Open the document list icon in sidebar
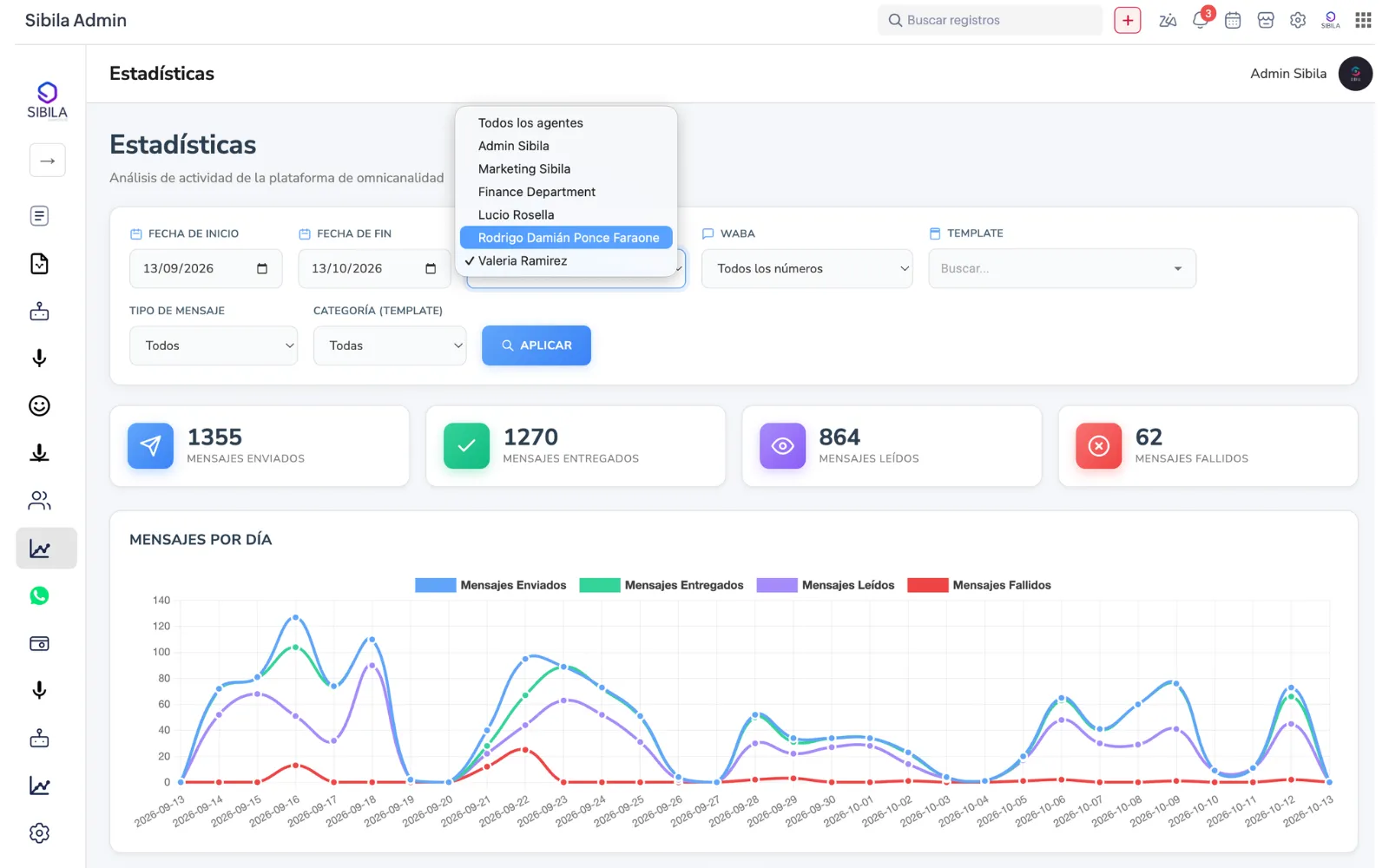The image size is (1389, 868). click(39, 216)
